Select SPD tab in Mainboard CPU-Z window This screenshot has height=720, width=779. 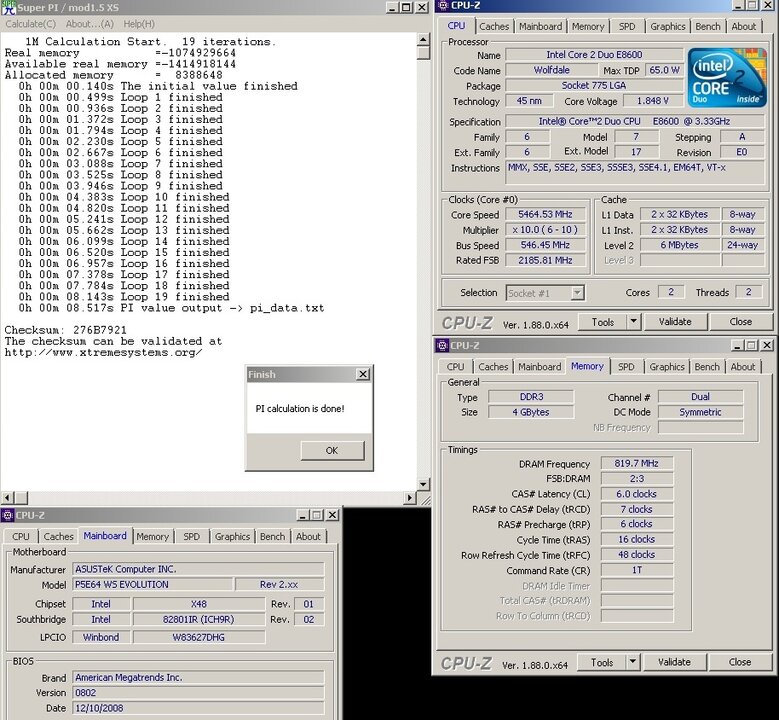point(191,537)
